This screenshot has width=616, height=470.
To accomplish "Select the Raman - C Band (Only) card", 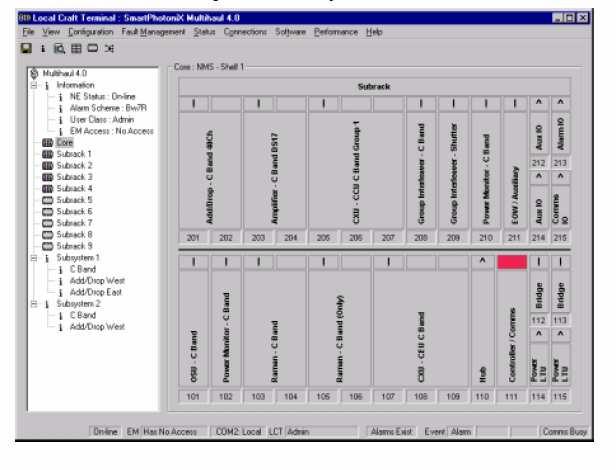I will 340,329.
